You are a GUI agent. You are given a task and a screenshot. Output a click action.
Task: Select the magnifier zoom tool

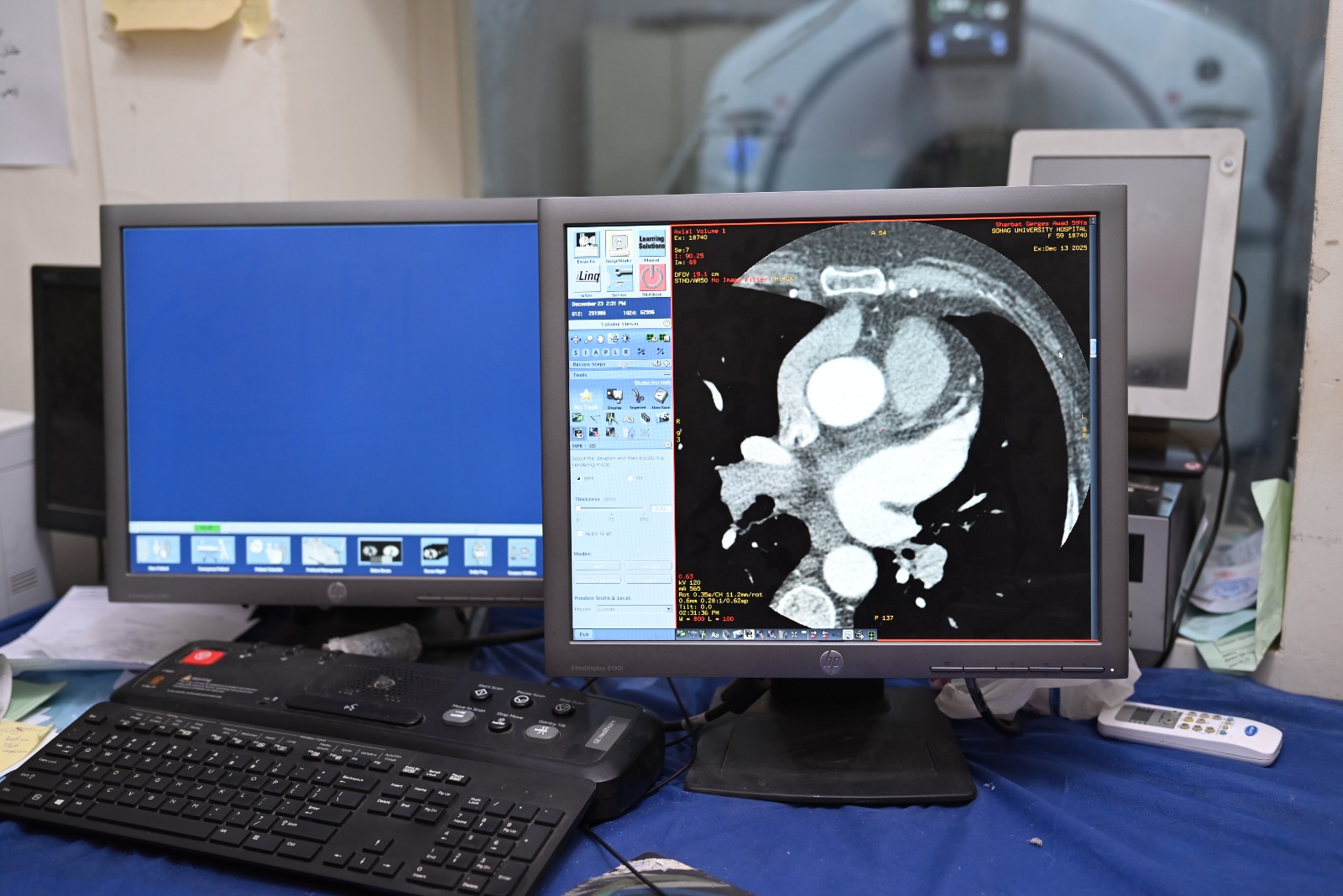click(x=588, y=338)
